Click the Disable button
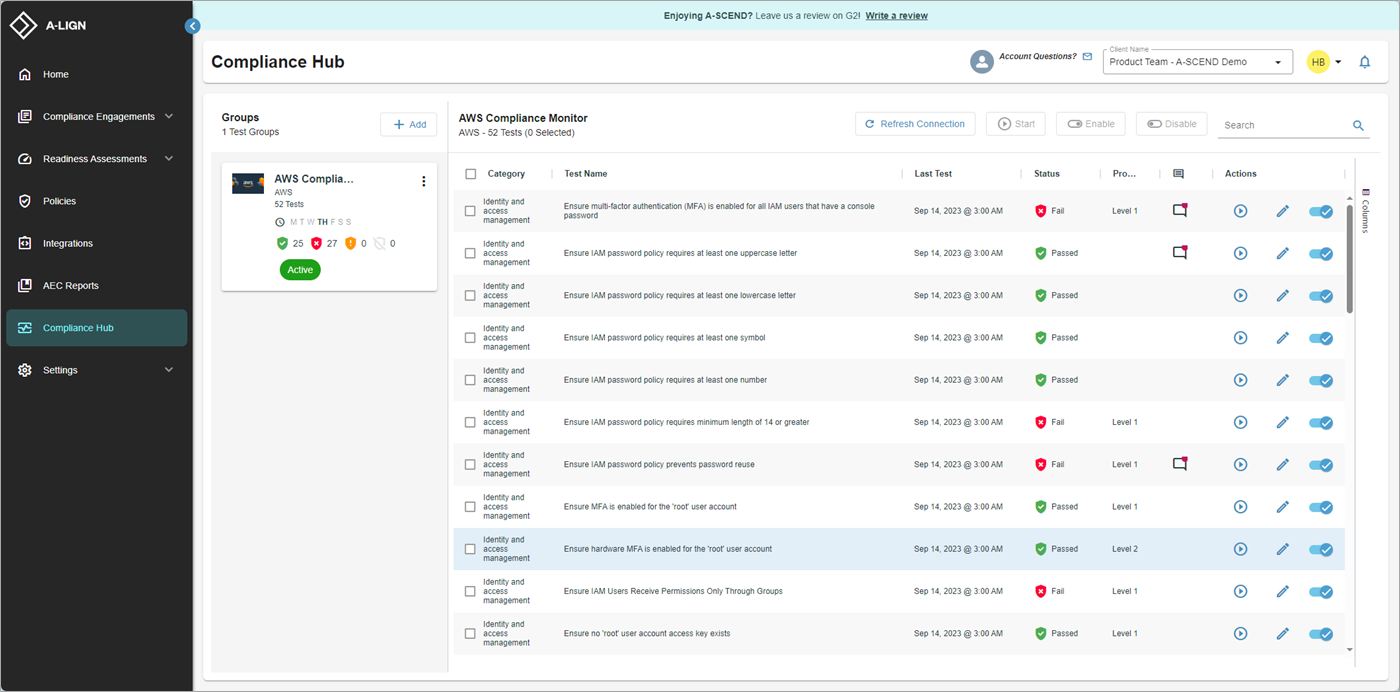Image resolution: width=1400 pixels, height=692 pixels. point(1172,124)
